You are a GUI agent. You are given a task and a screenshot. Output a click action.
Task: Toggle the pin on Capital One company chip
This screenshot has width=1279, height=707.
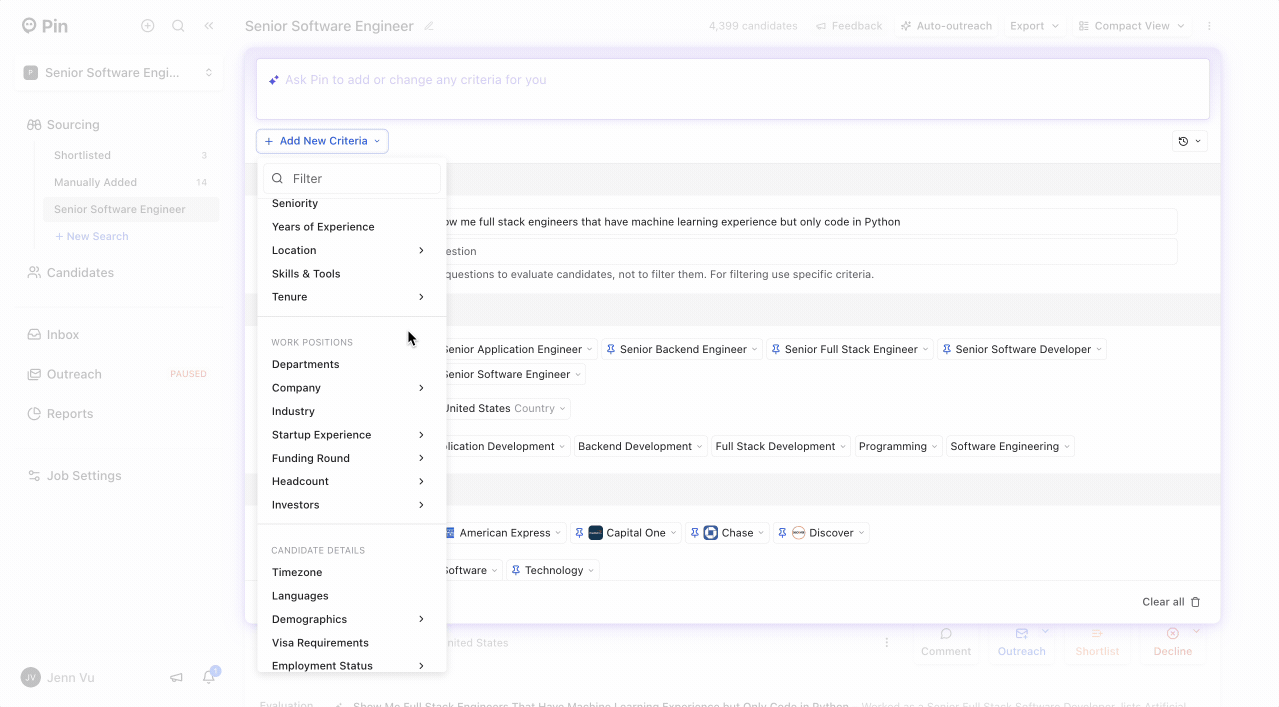[x=579, y=533]
